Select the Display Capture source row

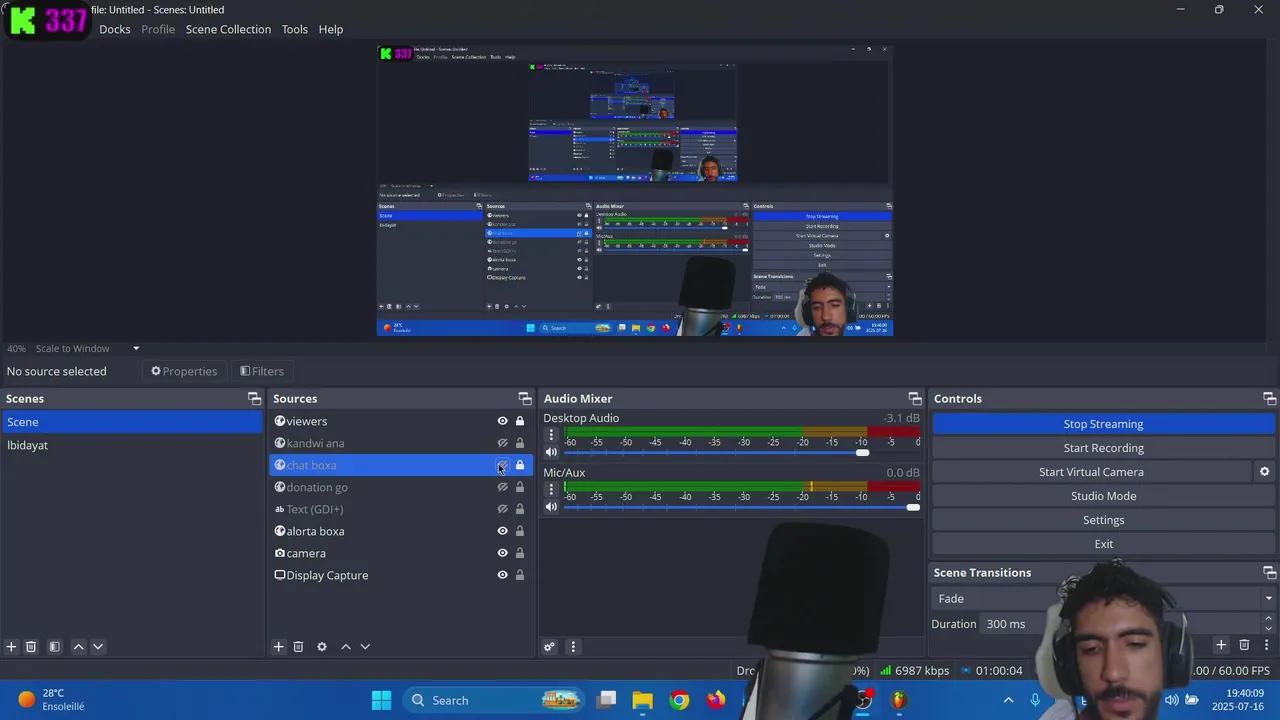coord(400,575)
